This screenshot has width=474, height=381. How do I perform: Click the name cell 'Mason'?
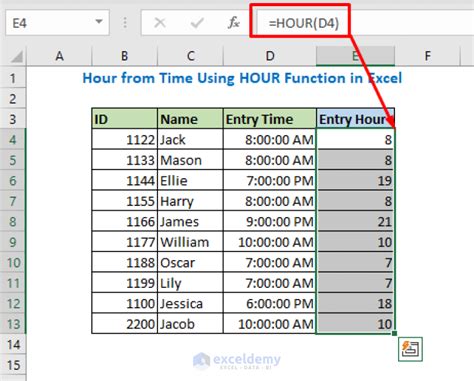pyautogui.click(x=190, y=160)
